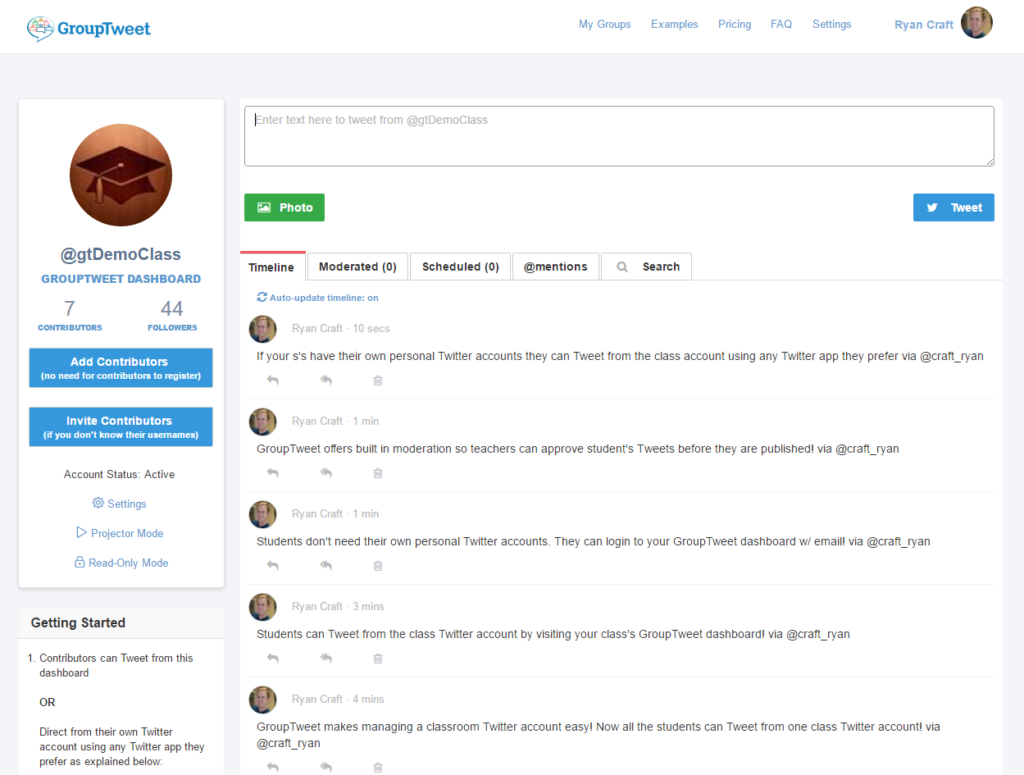
Task: Click avatar on the 3 mins tweet
Action: point(263,607)
